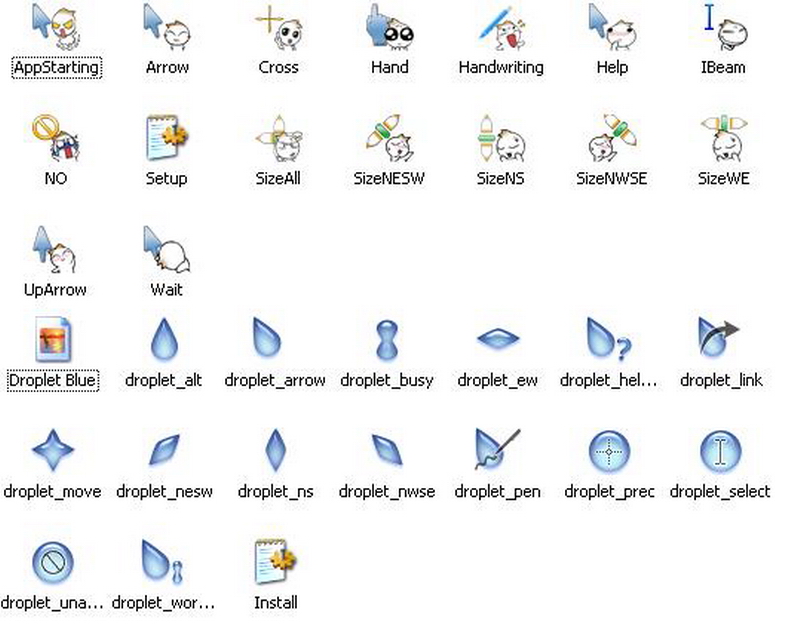The height and width of the screenshot is (626, 800).
Task: Click the UpArrow cursor icon
Action: tap(55, 249)
